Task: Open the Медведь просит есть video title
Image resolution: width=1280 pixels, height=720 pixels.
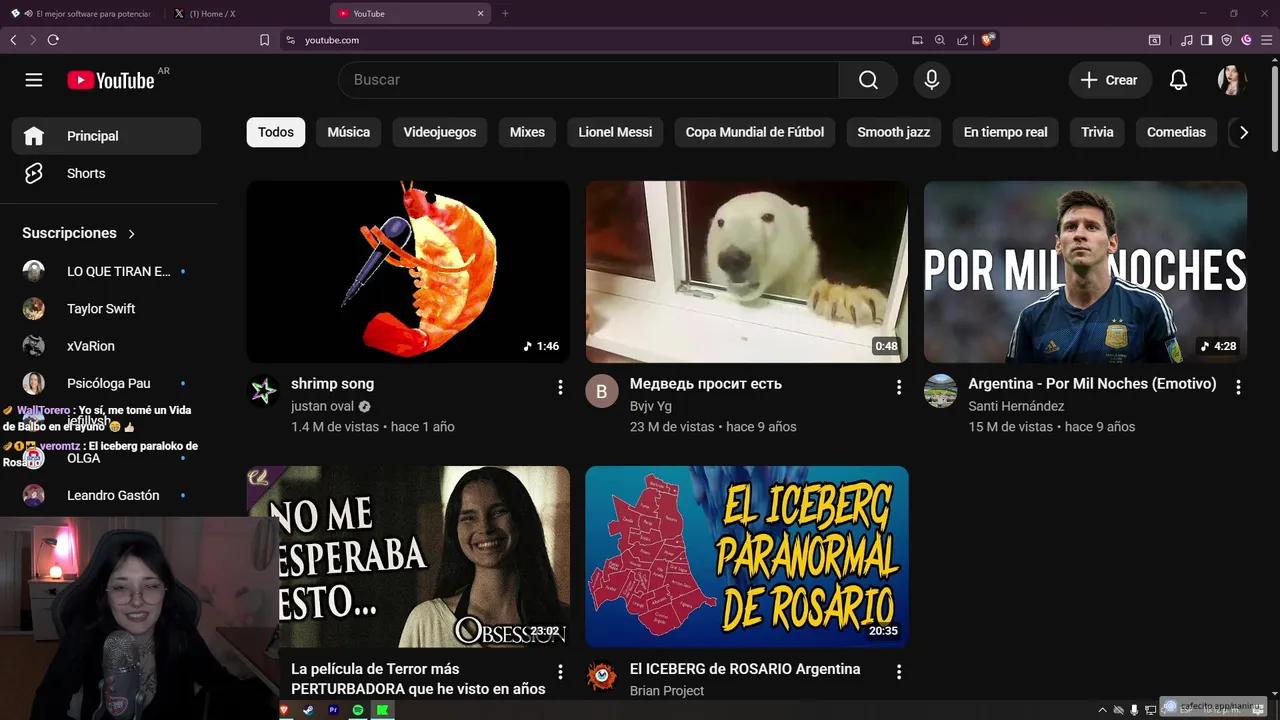Action: 706,384
